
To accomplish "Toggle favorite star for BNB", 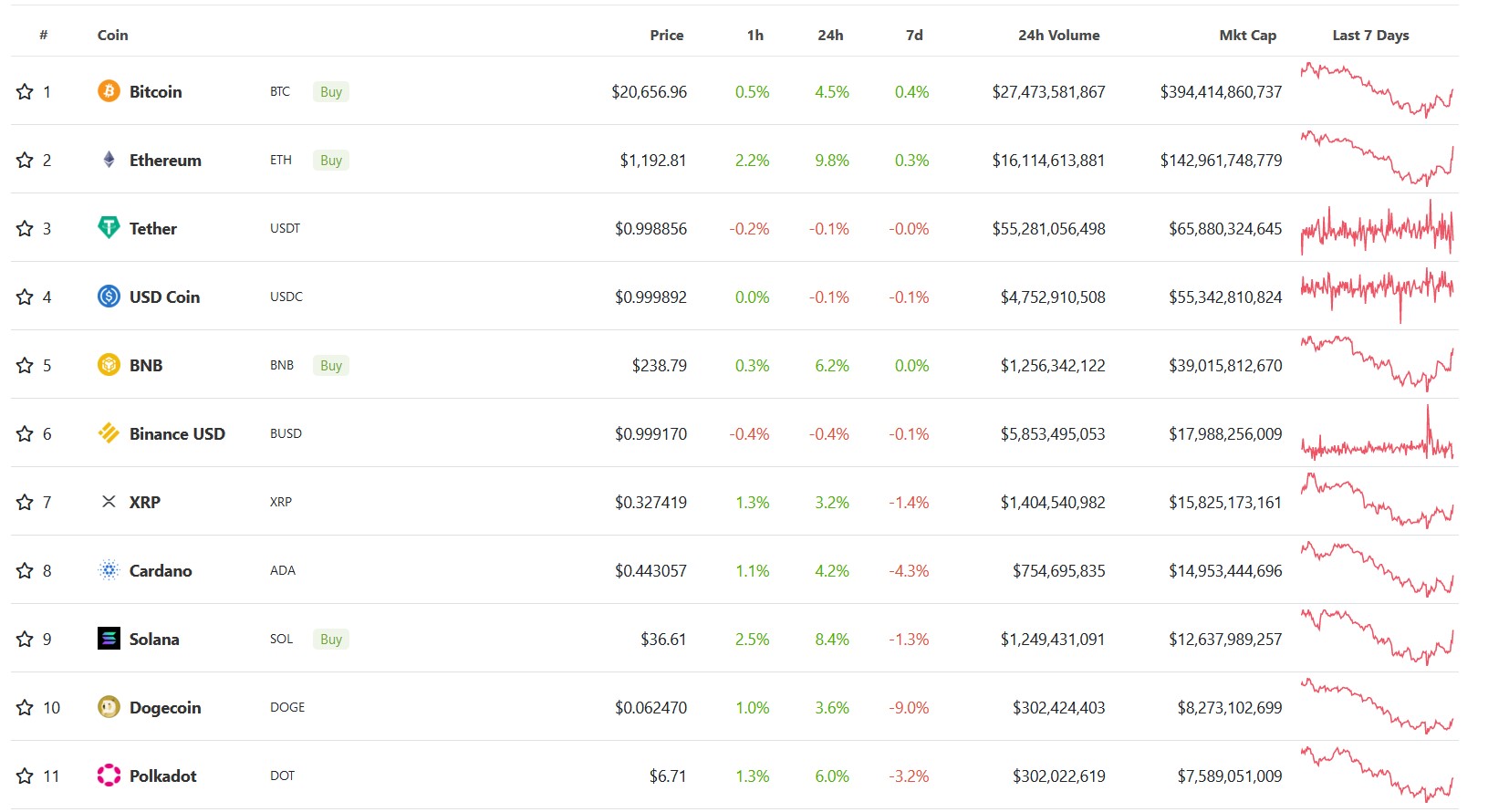I will (25, 365).
